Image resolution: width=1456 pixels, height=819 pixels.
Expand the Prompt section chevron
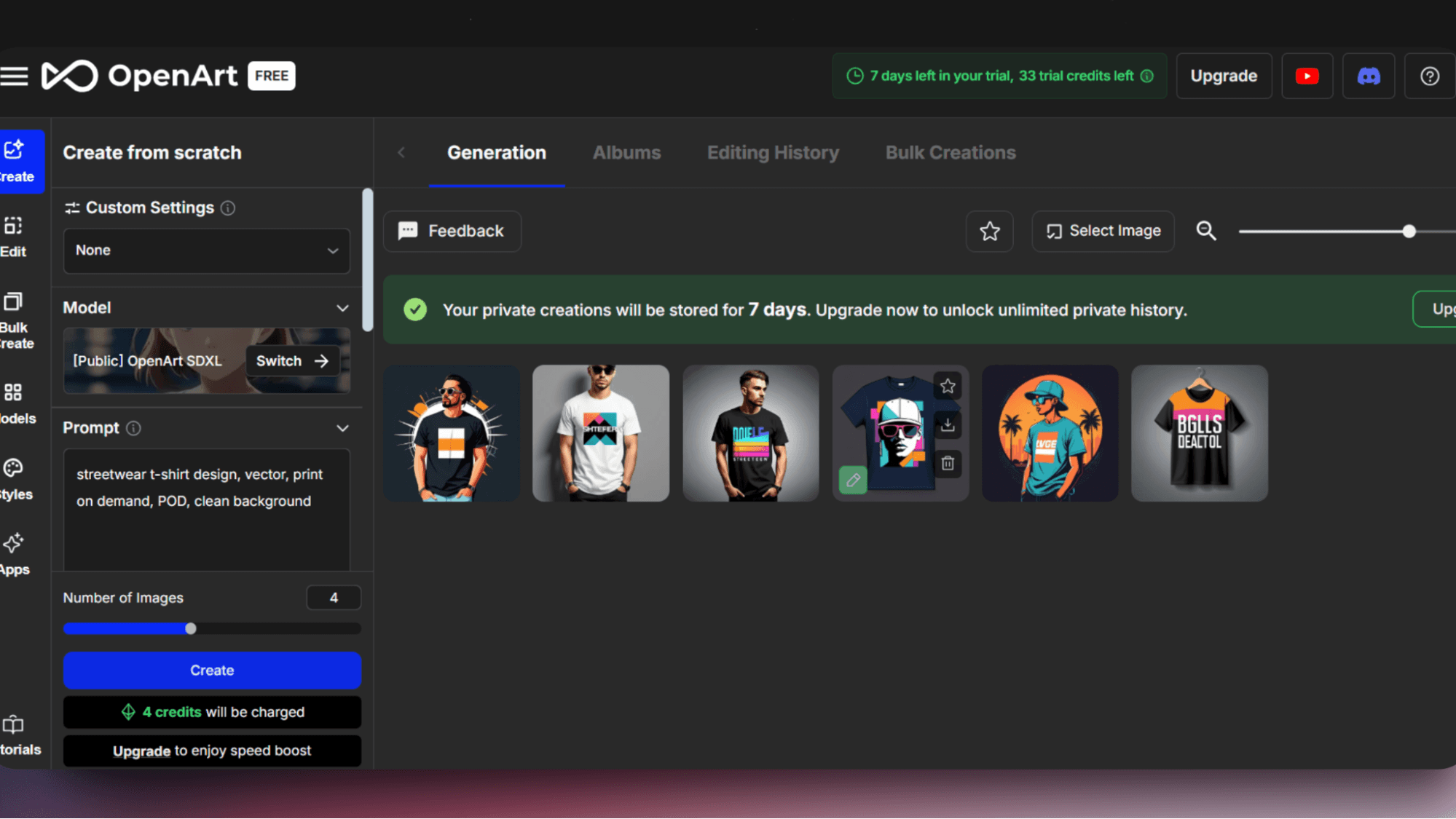coord(343,428)
